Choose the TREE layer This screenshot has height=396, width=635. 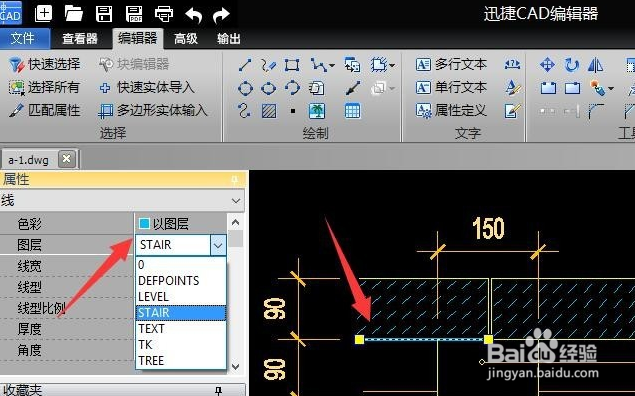[181, 360]
